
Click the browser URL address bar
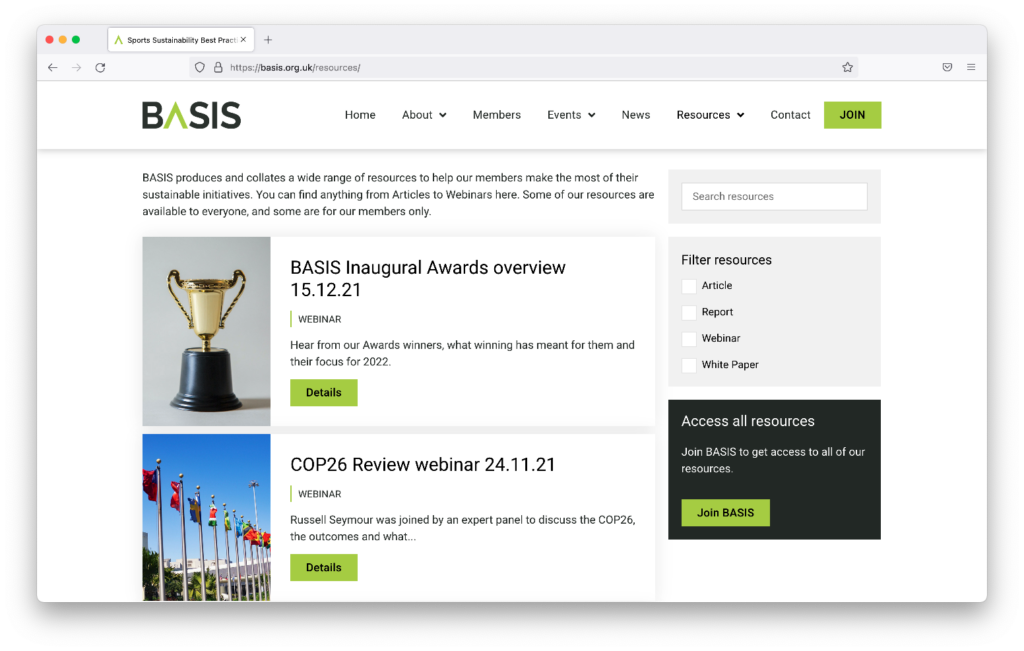pos(522,67)
